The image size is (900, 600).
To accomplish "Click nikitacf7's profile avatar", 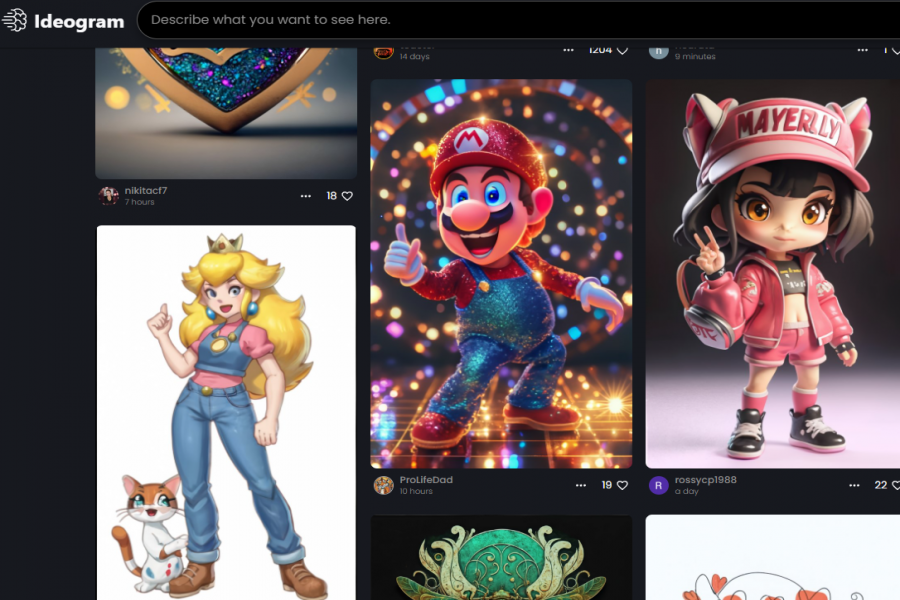I will 108,196.
